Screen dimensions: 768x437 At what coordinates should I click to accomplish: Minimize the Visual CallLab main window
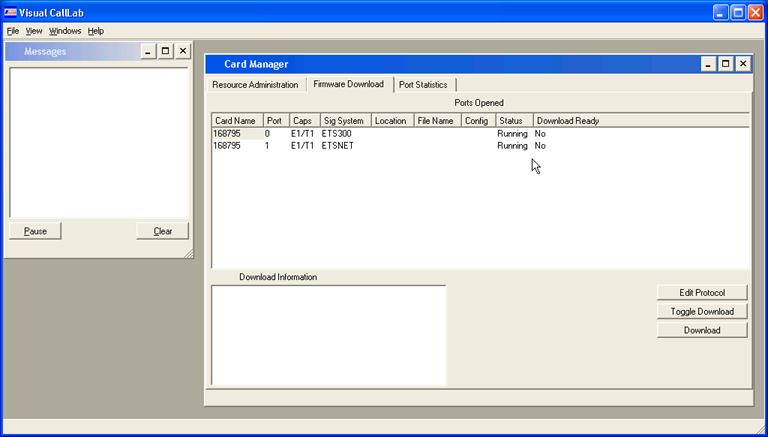coord(720,12)
